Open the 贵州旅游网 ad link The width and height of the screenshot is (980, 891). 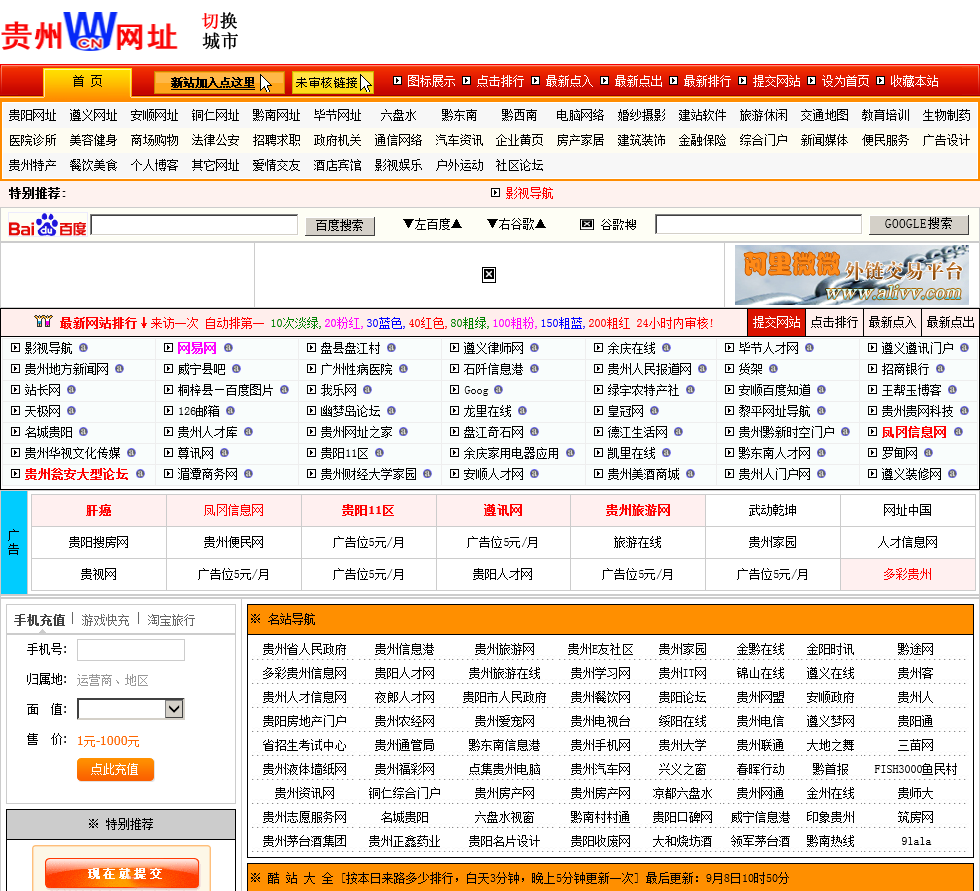tap(638, 510)
